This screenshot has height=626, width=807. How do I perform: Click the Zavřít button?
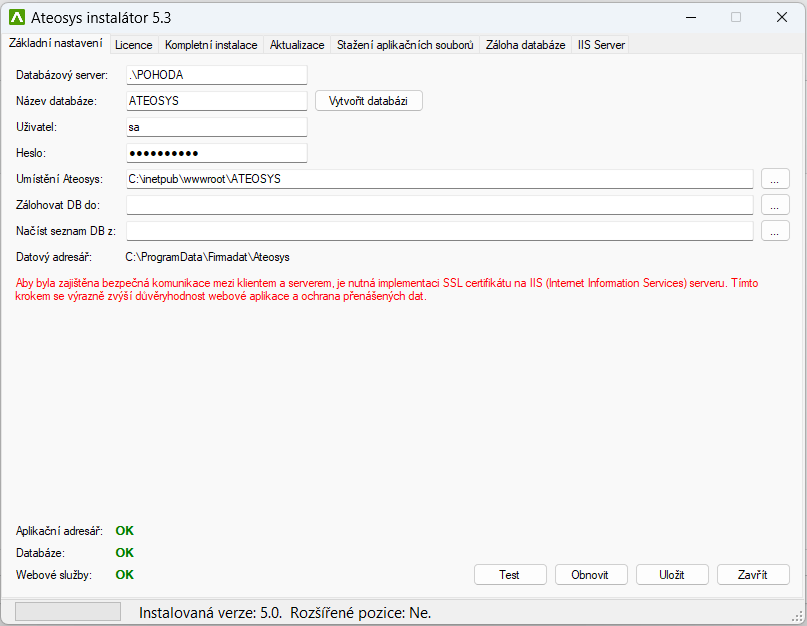tap(752, 575)
